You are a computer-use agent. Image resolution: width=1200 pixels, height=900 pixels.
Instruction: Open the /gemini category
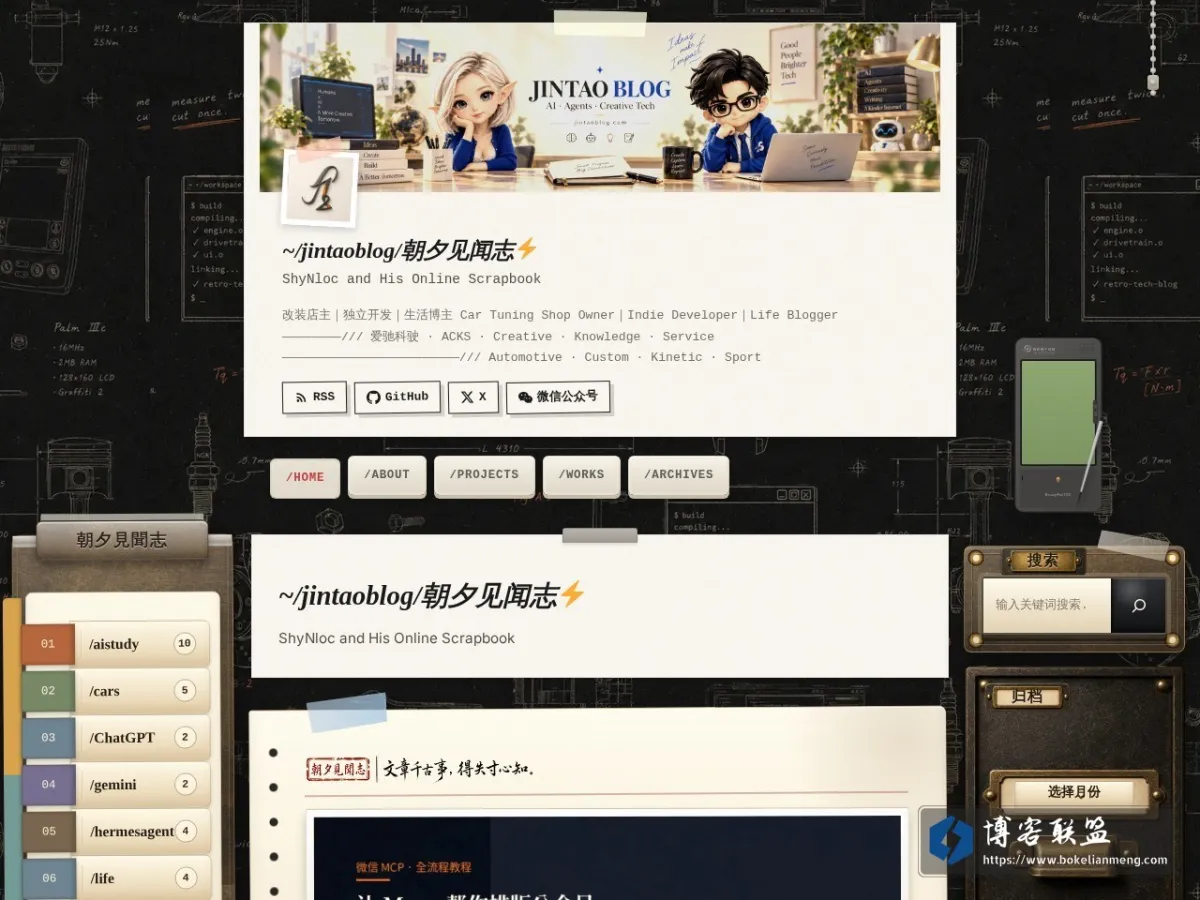point(116,785)
